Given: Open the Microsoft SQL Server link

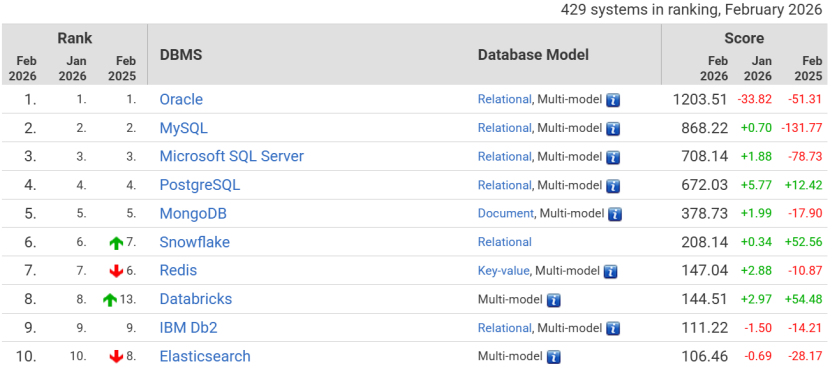Looking at the screenshot, I should click(x=232, y=157).
